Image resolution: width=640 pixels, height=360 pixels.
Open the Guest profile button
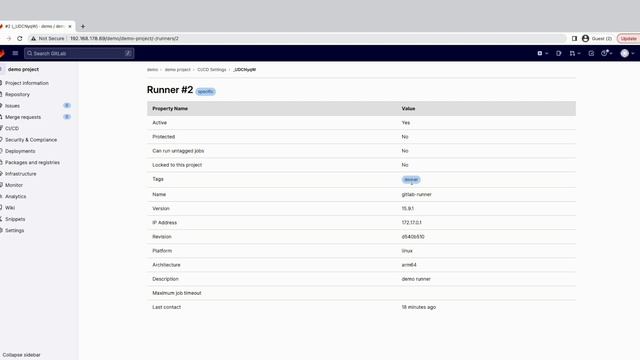pyautogui.click(x=597, y=38)
